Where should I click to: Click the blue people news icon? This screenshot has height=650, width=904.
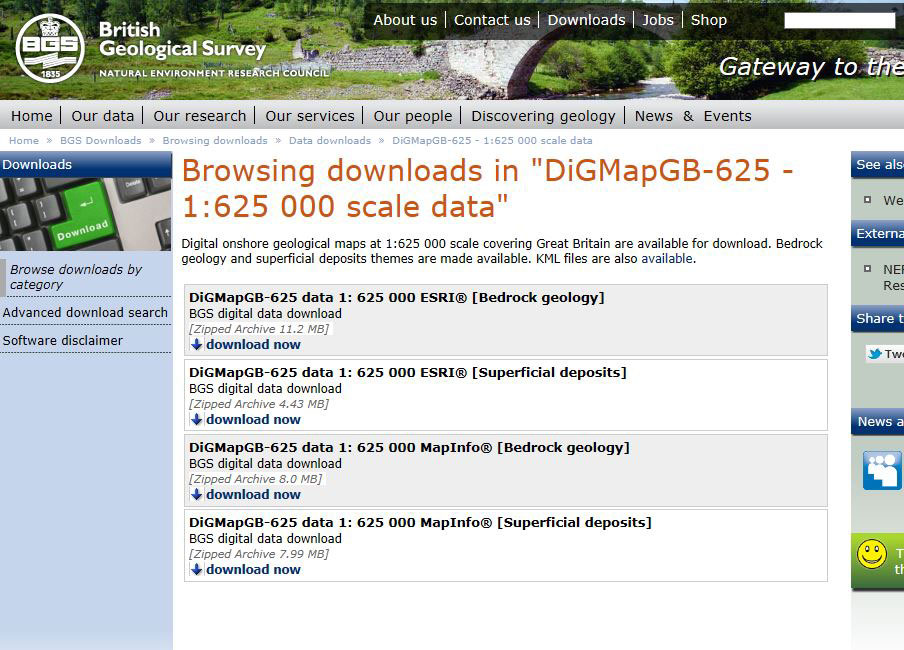pyautogui.click(x=882, y=470)
